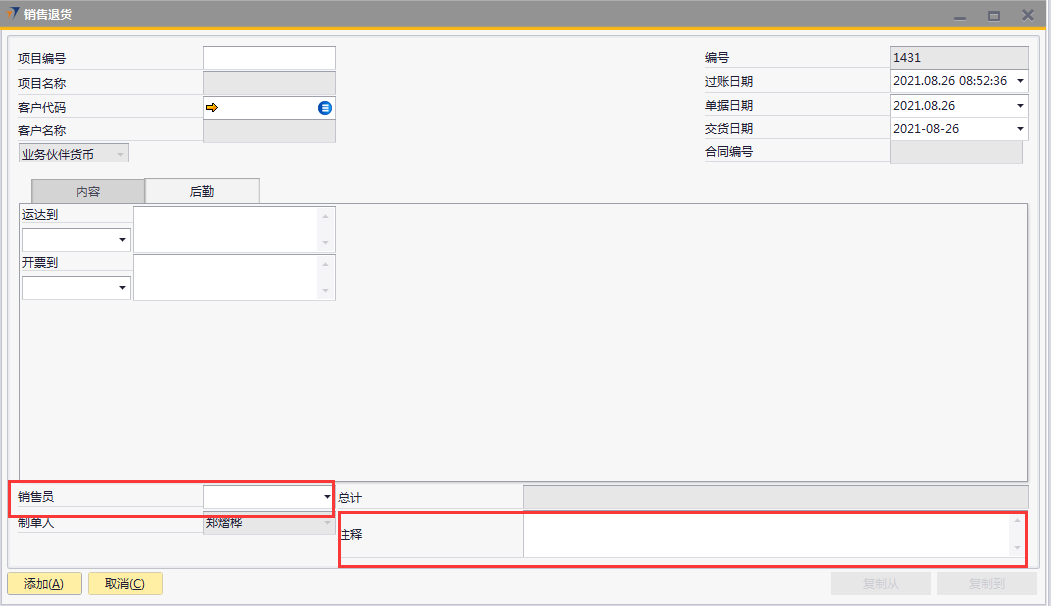Click the 取消(C) button

125,584
